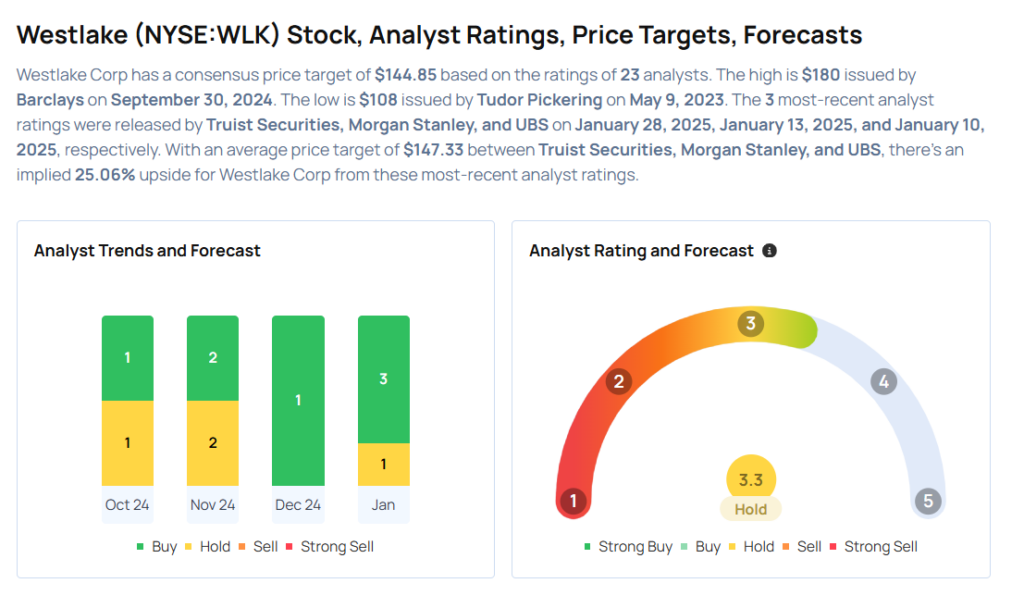Toggle the Hold legend in the trends chart
1024x608 pixels.
[x=206, y=547]
